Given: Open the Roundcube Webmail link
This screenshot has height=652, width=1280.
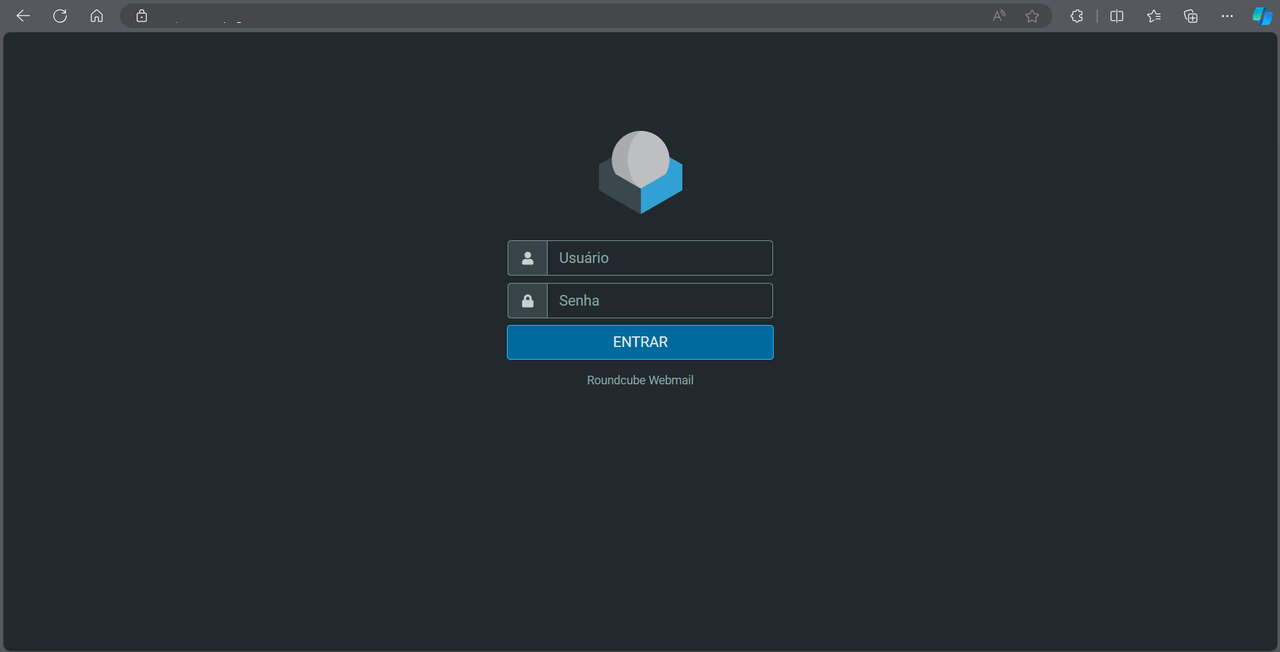Looking at the screenshot, I should (x=640, y=380).
